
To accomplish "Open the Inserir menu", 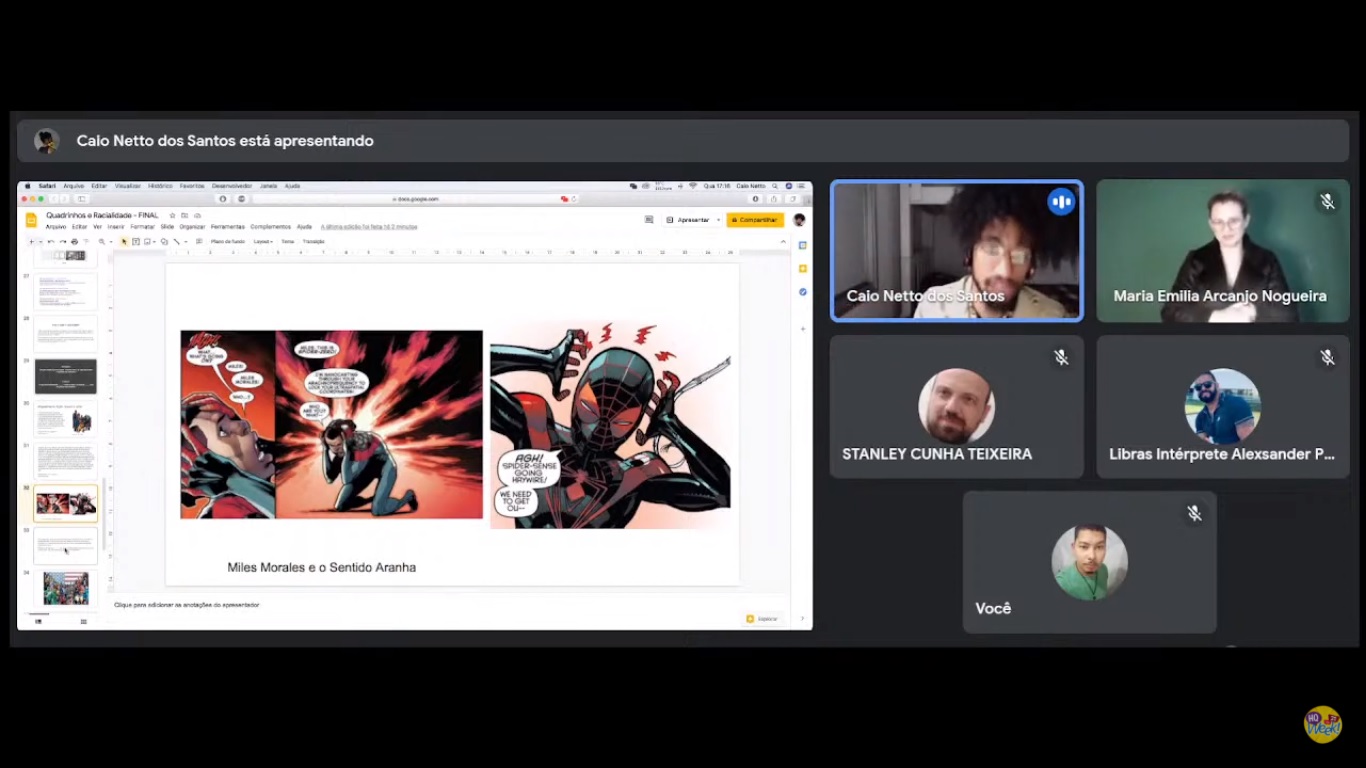I will point(116,227).
